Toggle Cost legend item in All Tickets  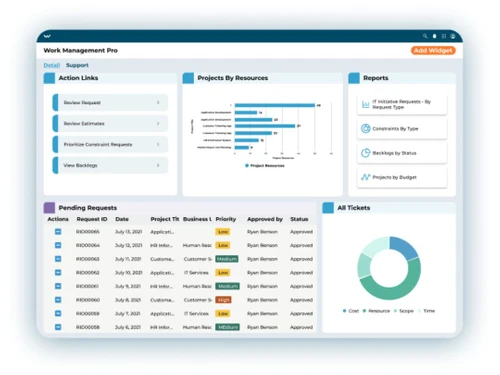click(351, 311)
